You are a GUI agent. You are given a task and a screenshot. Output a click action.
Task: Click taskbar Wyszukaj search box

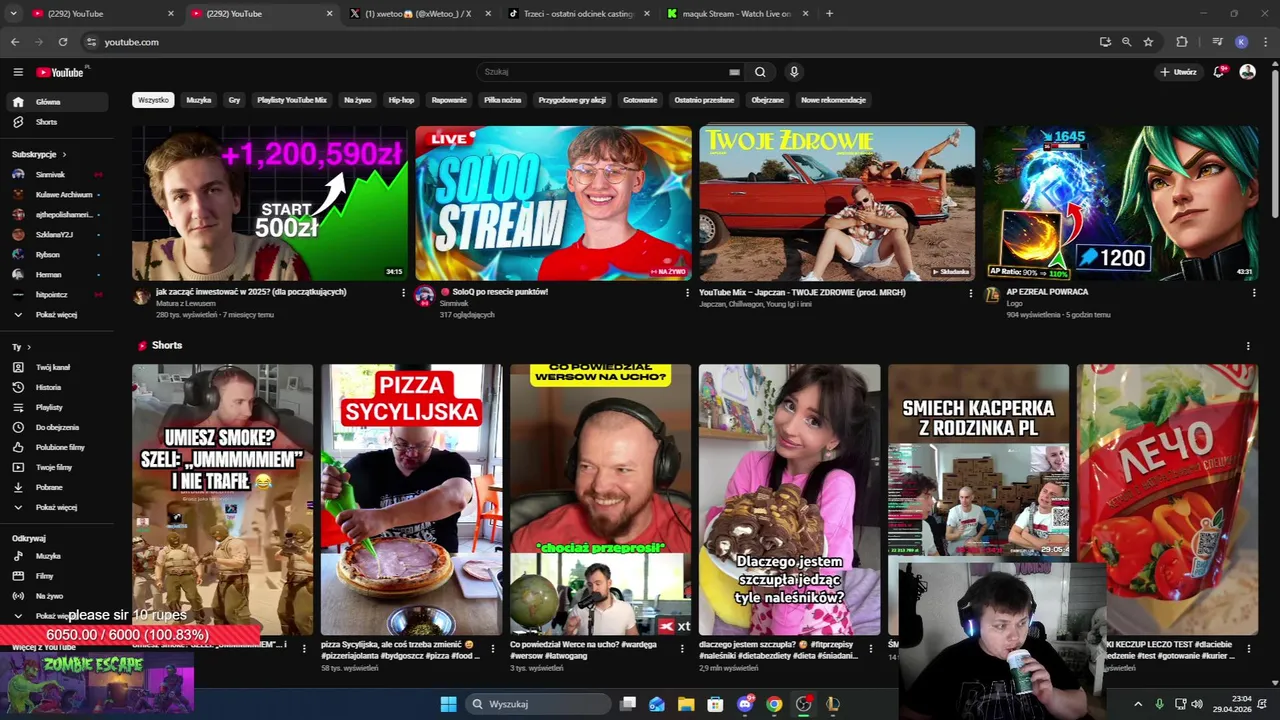click(x=536, y=704)
